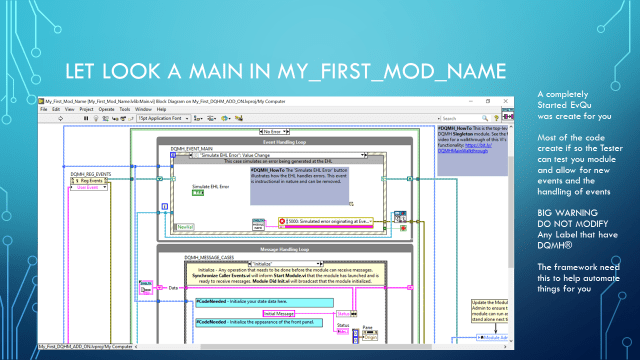Click the Step Out toolbar icon
The image size is (640, 360).
[131, 118]
